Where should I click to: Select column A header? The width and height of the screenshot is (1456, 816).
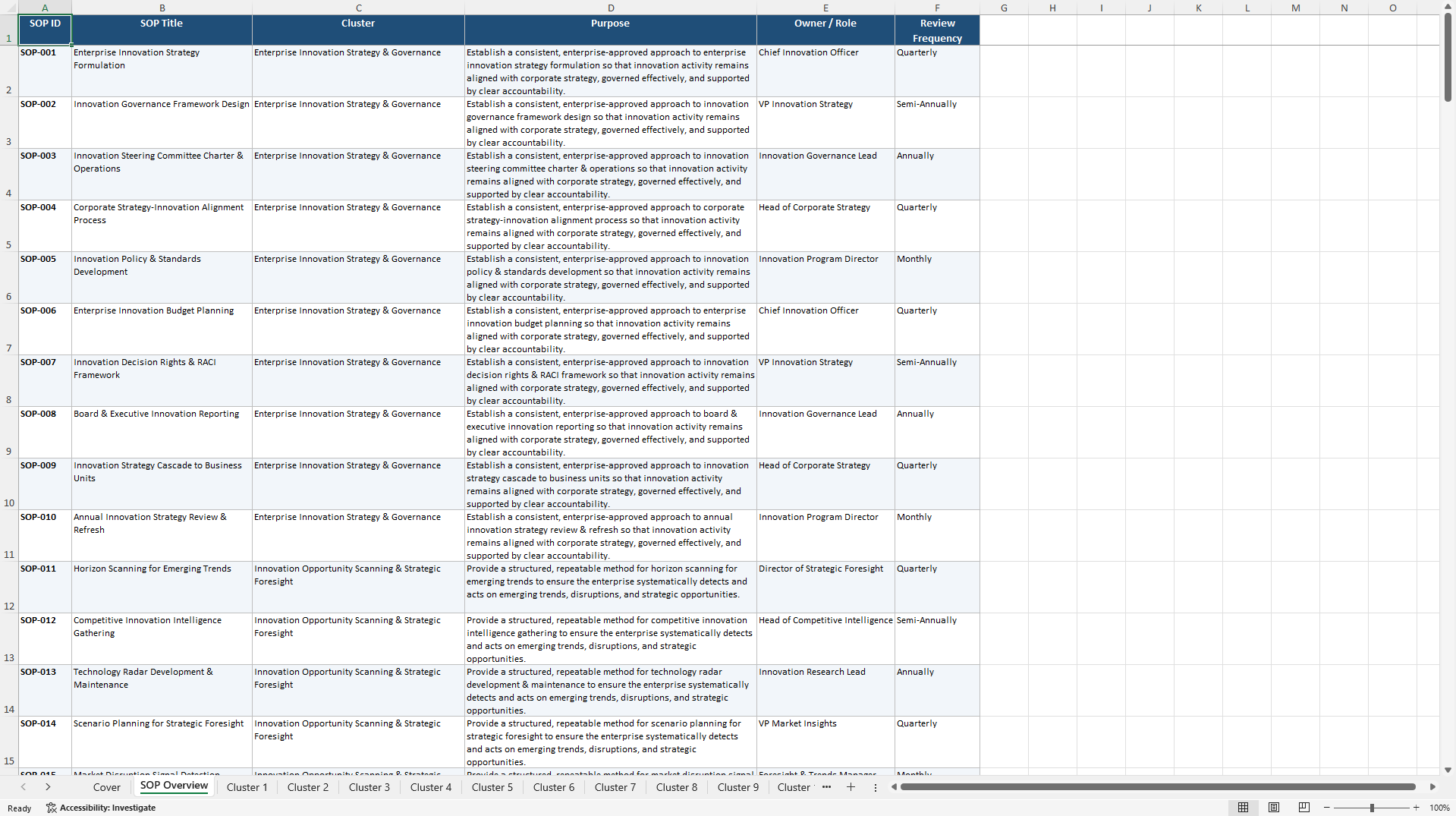coord(45,8)
